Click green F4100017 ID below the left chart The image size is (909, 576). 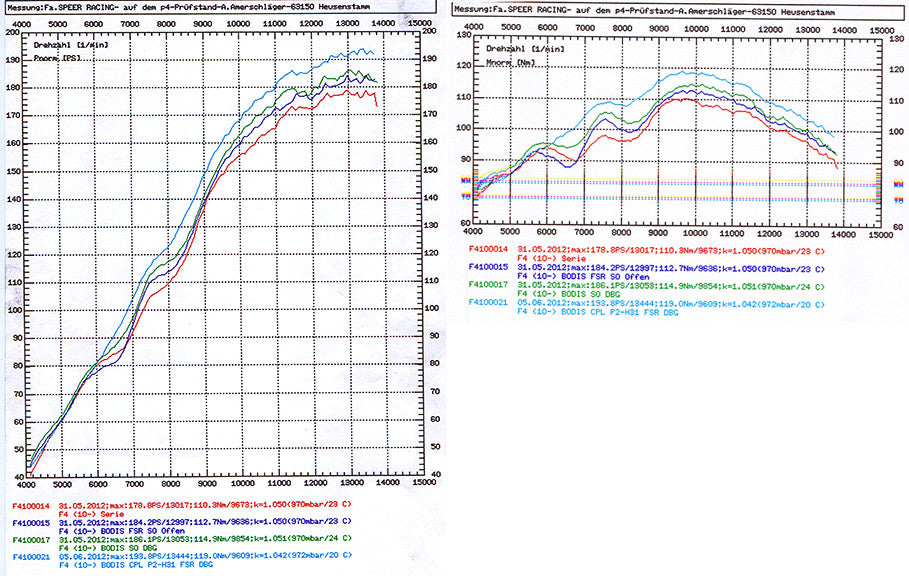tap(30, 540)
